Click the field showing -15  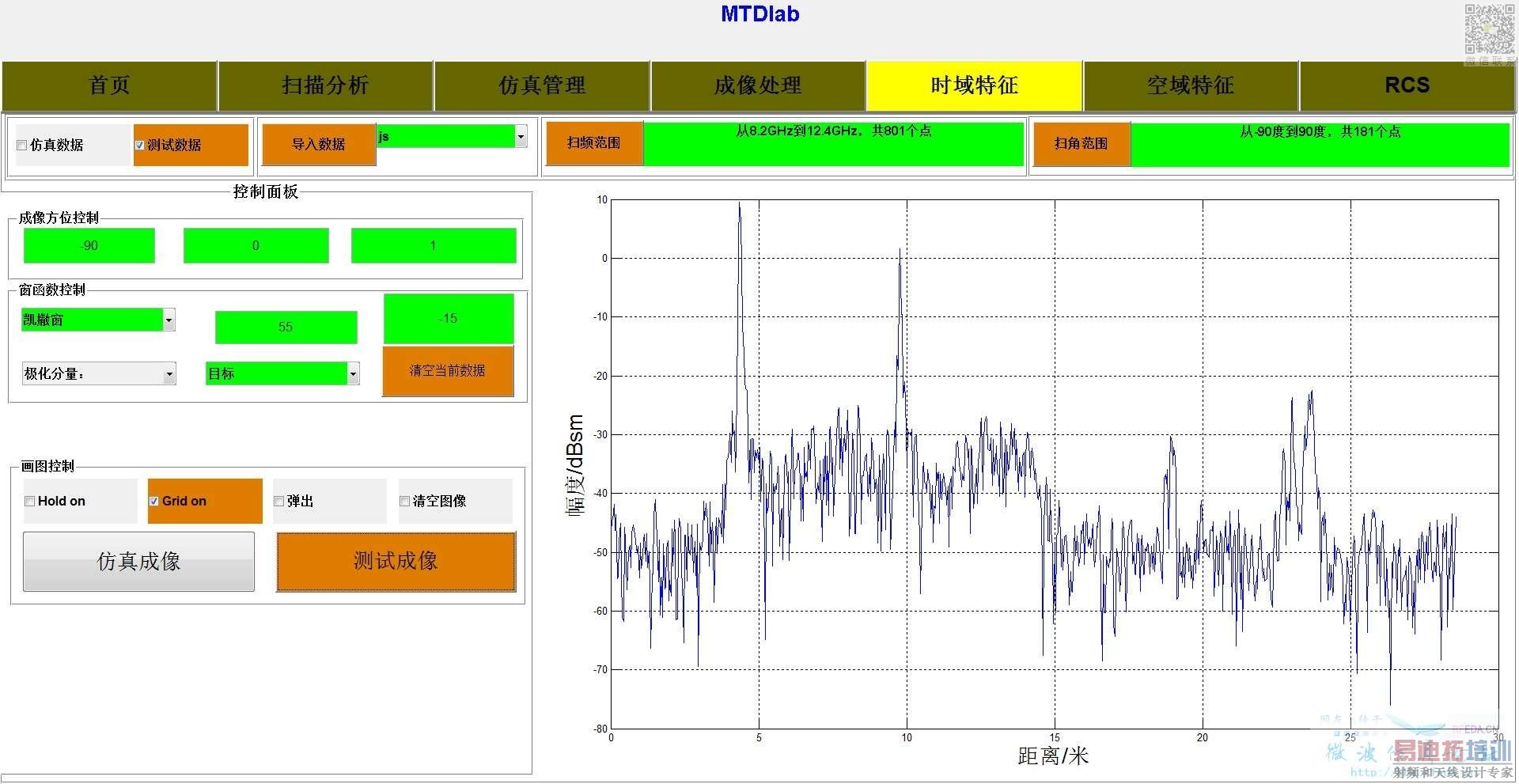click(x=449, y=319)
